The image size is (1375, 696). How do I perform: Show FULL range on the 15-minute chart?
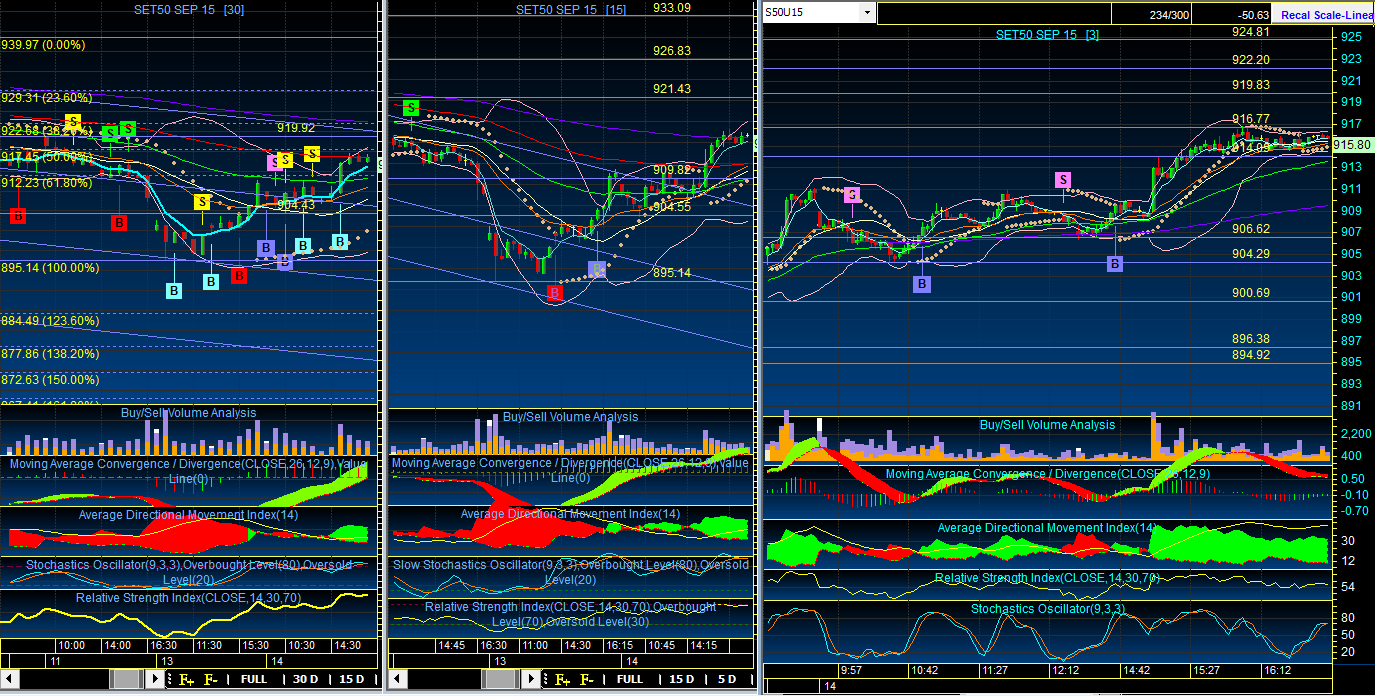click(x=630, y=679)
